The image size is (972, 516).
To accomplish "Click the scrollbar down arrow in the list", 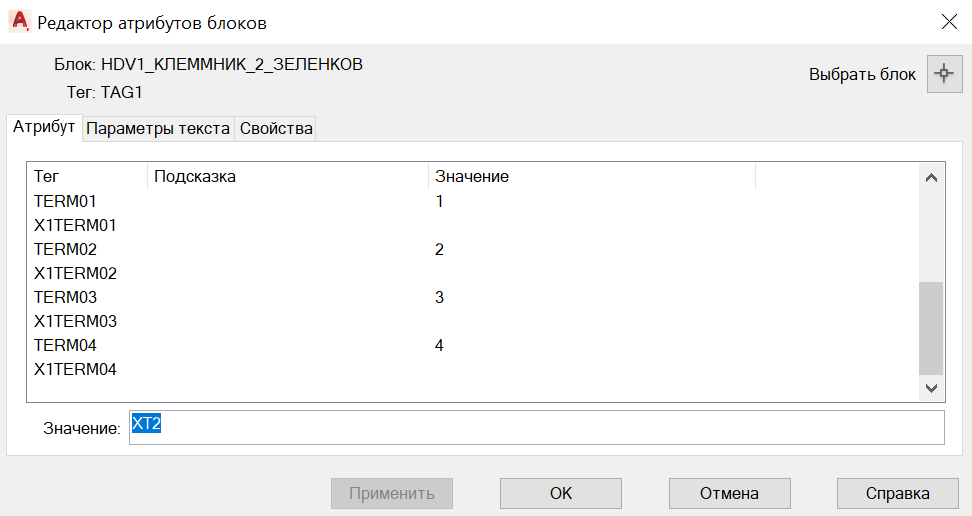I will (x=930, y=388).
